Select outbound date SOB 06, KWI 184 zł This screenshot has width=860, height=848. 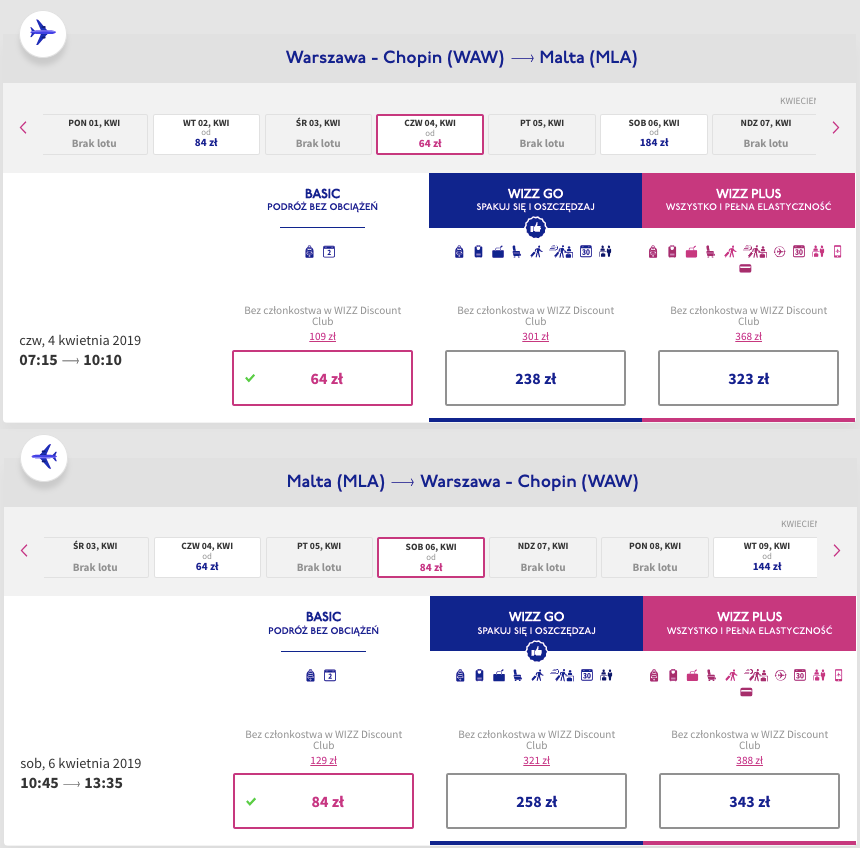pos(654,134)
